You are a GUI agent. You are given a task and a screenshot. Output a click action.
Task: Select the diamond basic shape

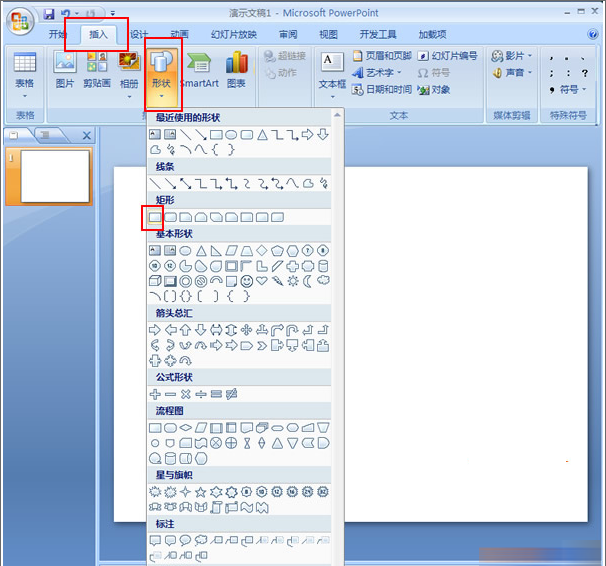262,250
